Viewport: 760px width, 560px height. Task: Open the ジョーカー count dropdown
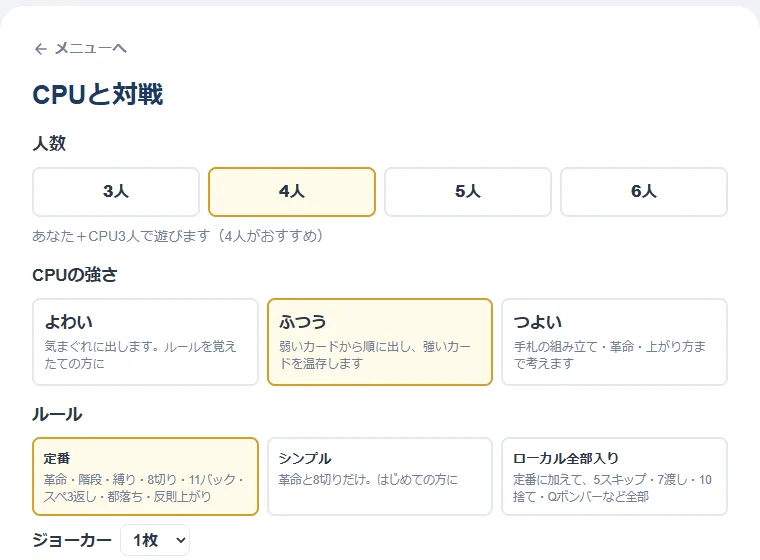click(155, 540)
